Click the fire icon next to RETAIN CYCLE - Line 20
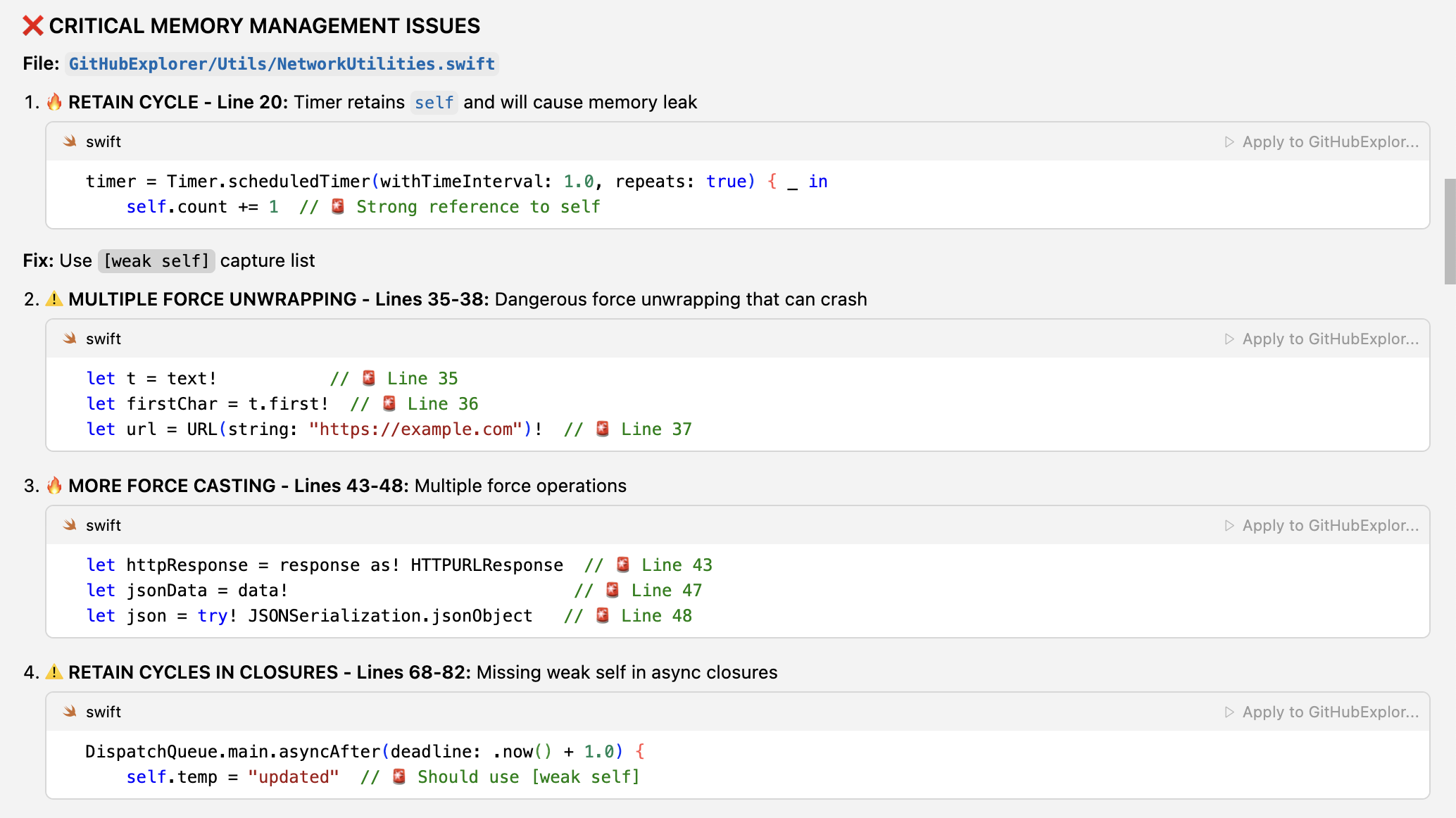 [54, 102]
